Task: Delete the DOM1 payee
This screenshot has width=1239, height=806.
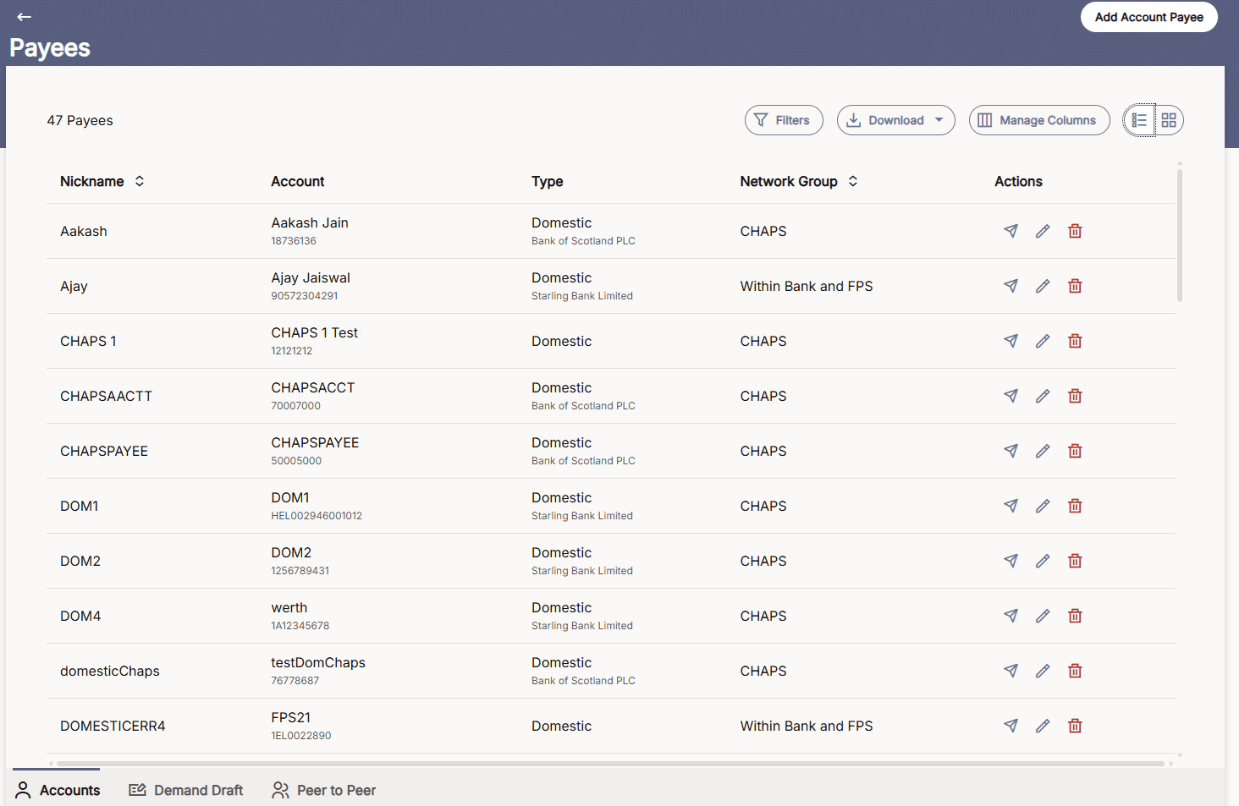Action: pos(1075,506)
